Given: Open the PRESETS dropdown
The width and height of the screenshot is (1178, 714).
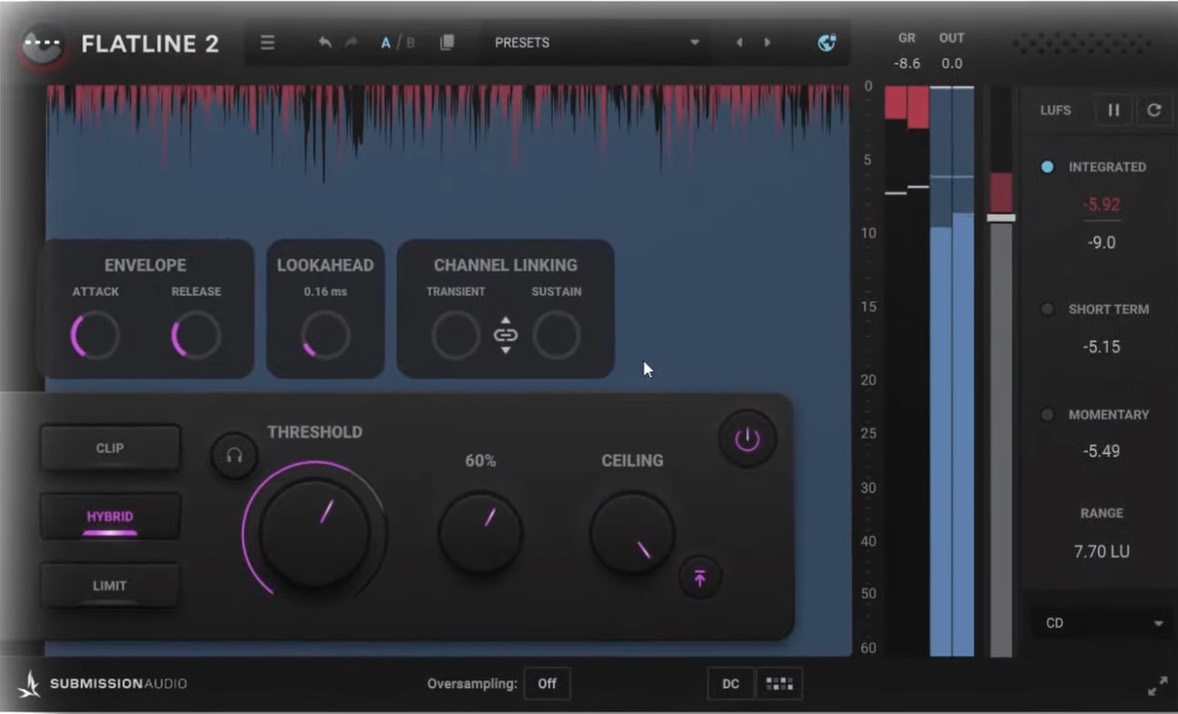Looking at the screenshot, I should tap(597, 42).
